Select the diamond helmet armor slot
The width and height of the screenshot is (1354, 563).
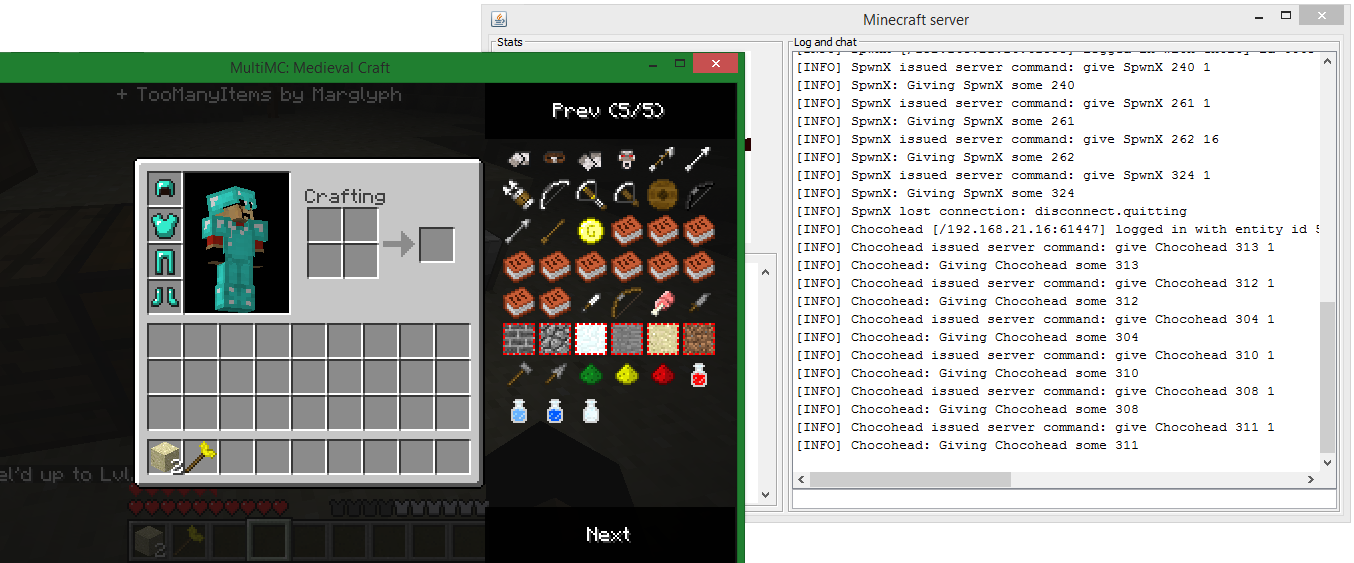165,189
